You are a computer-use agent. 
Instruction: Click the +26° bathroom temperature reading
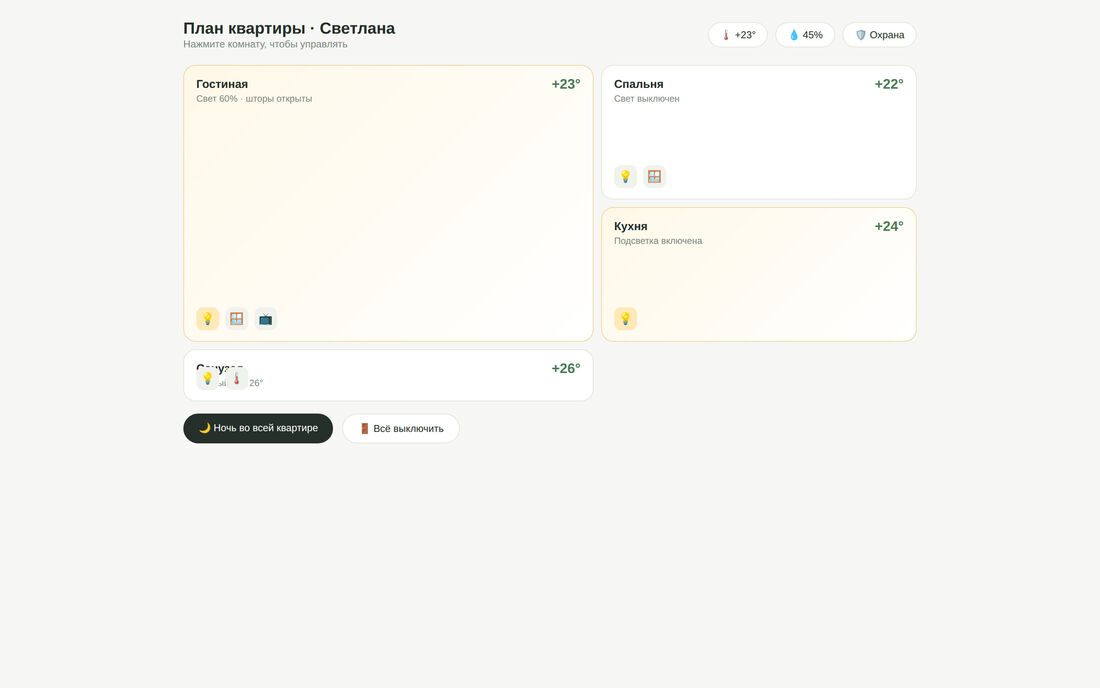[x=565, y=369]
